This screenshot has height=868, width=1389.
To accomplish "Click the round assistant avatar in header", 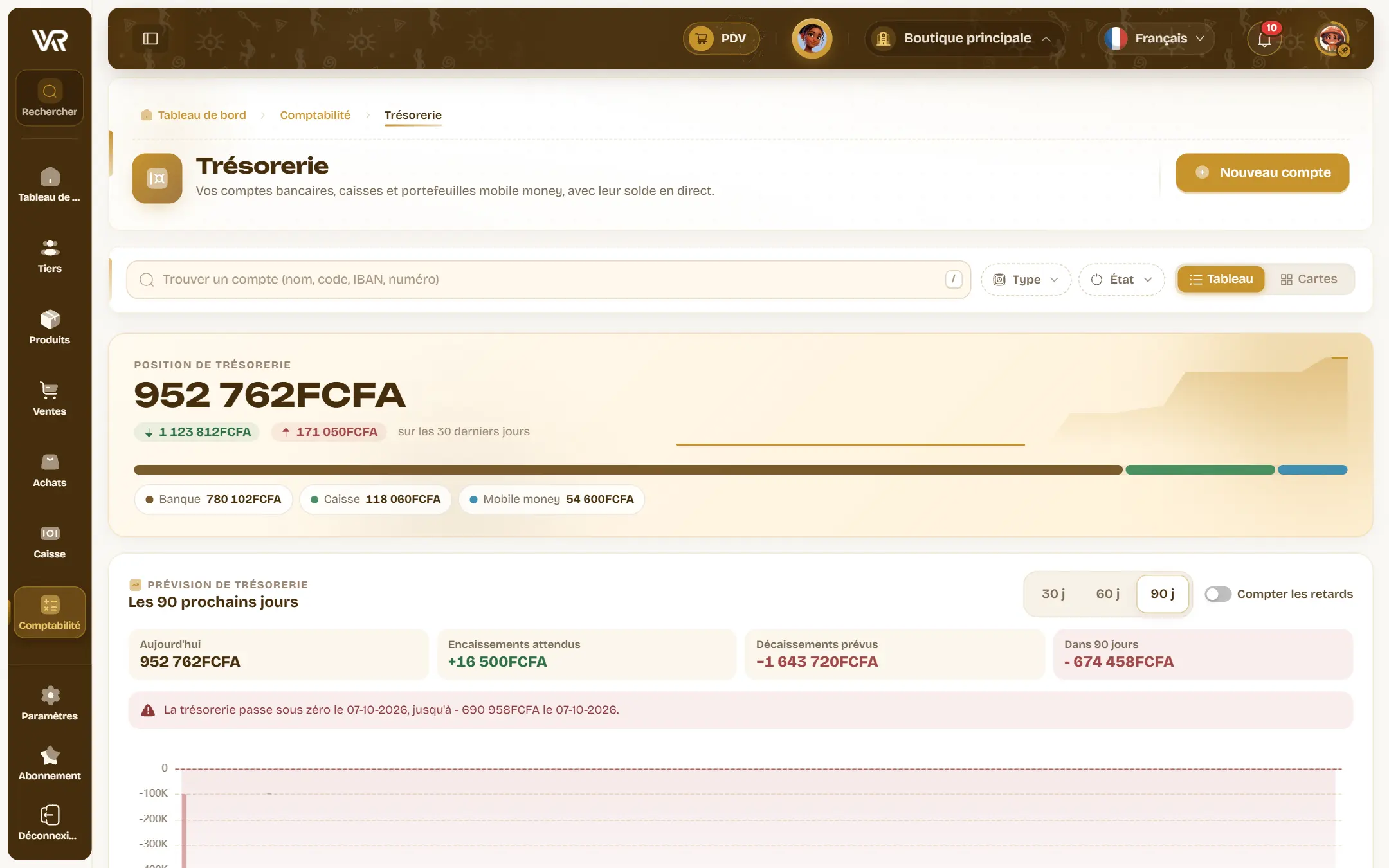I will pos(812,39).
